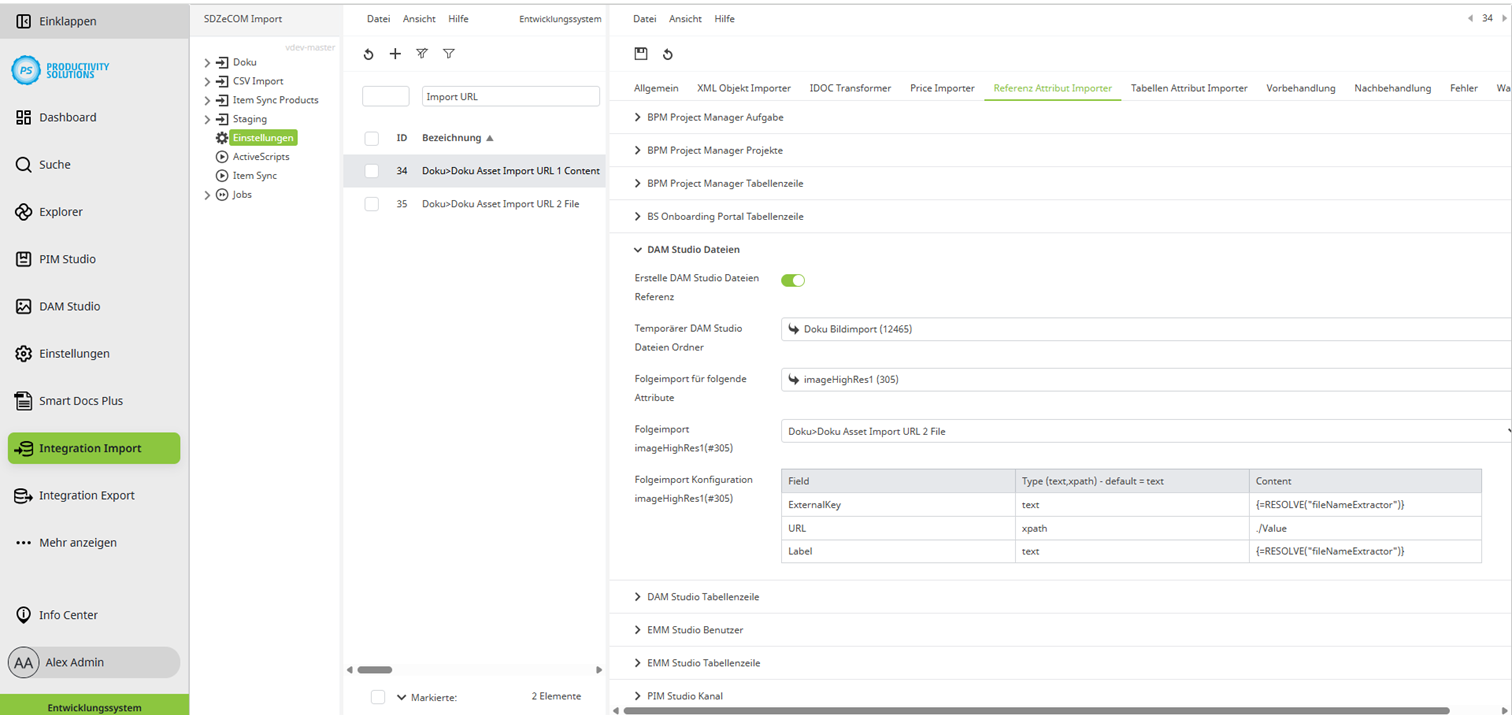Select the save icon in the right toolbar
The image size is (1512, 715).
[x=640, y=54]
